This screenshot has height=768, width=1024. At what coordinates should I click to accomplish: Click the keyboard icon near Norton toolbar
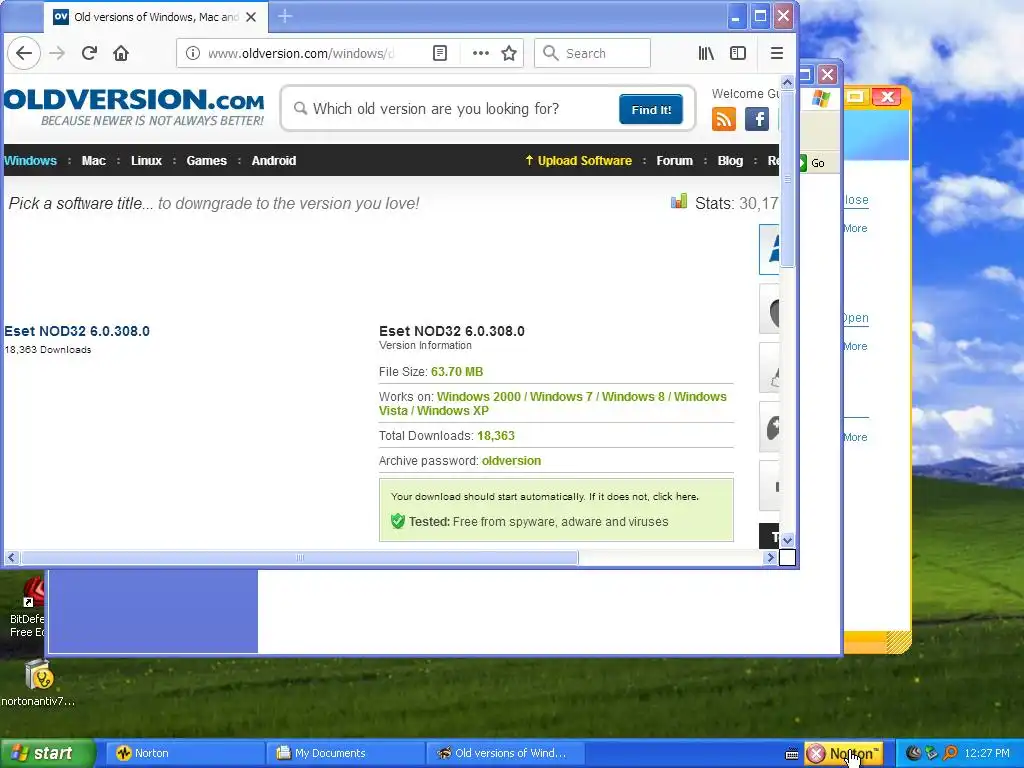point(792,754)
